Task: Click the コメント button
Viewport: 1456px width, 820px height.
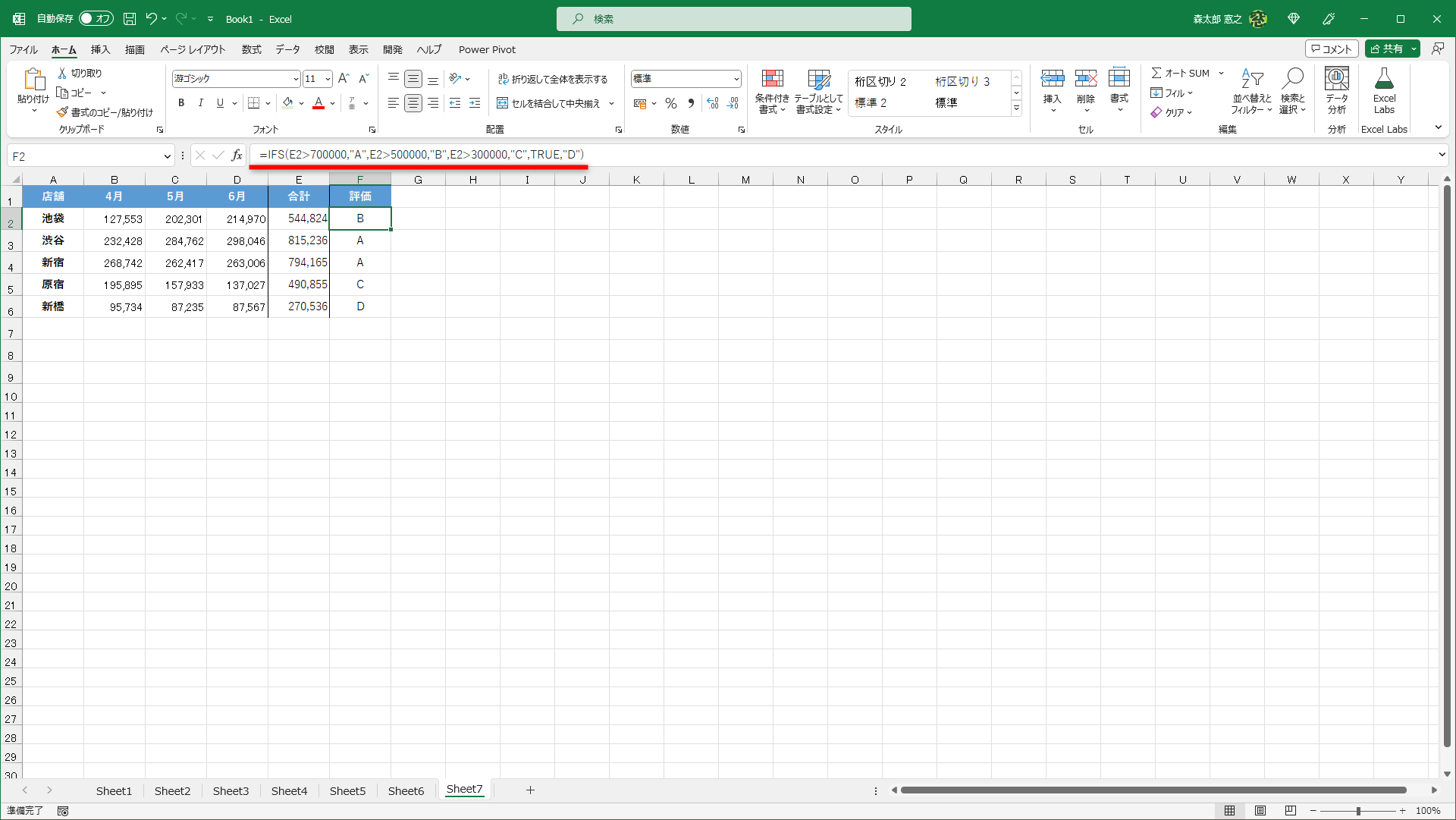Action: click(1332, 48)
